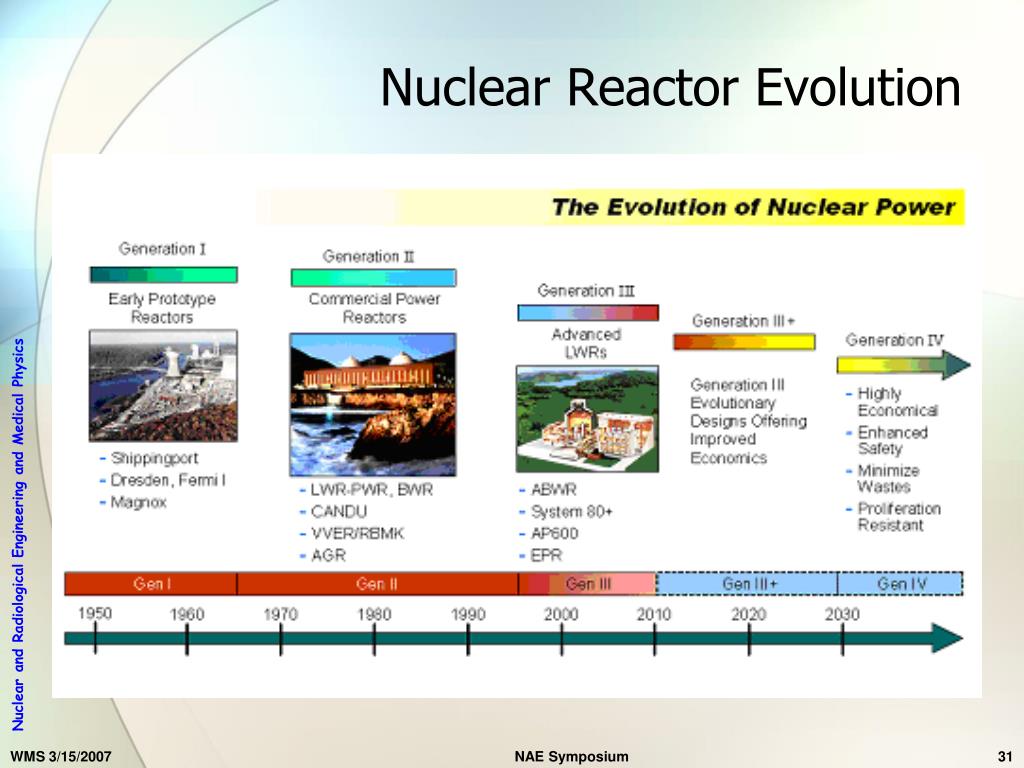The image size is (1024, 768).
Task: Click the 1970 tick on the timeline
Action: 281,637
